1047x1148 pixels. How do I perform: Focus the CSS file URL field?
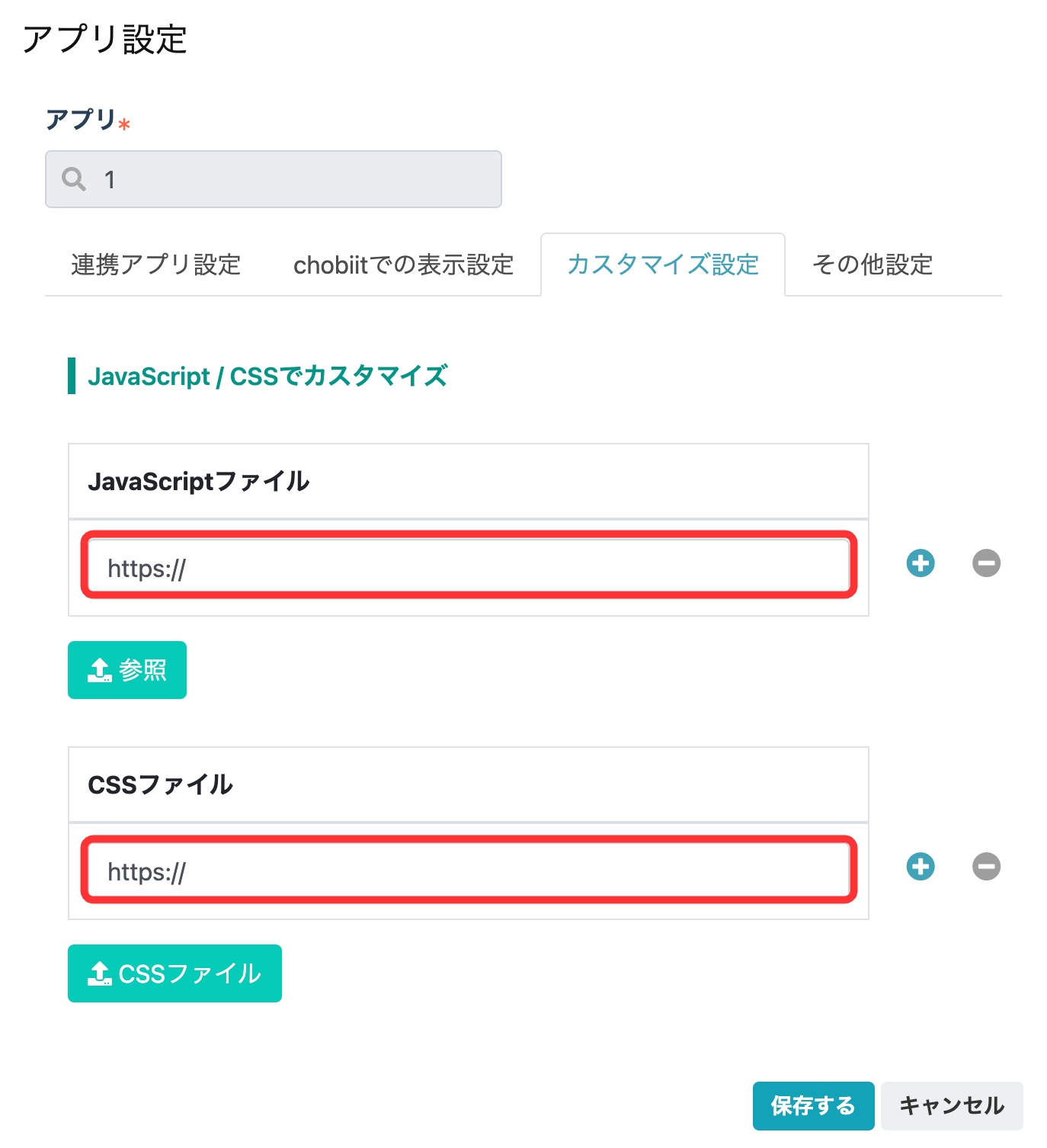[469, 868]
